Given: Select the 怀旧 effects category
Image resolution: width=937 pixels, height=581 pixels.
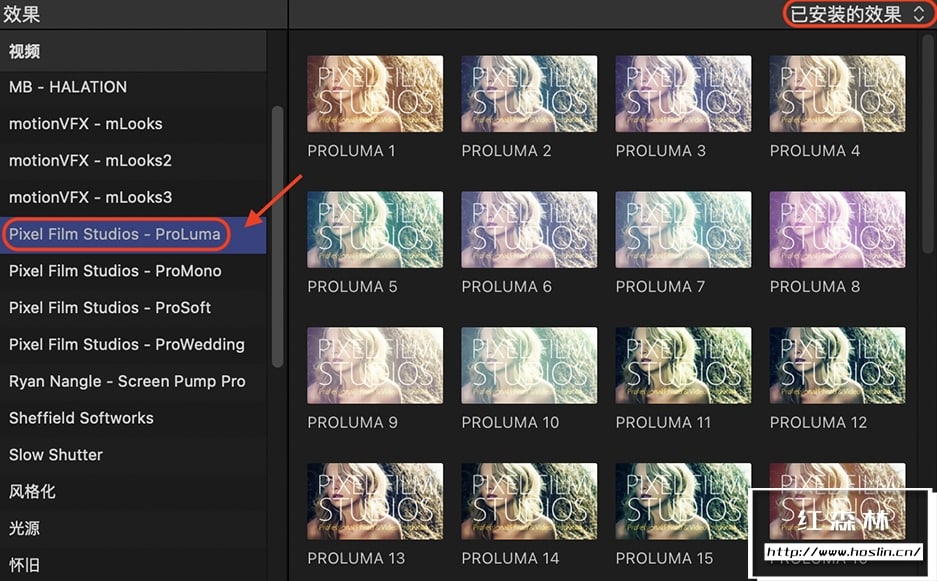Looking at the screenshot, I should click(133, 565).
